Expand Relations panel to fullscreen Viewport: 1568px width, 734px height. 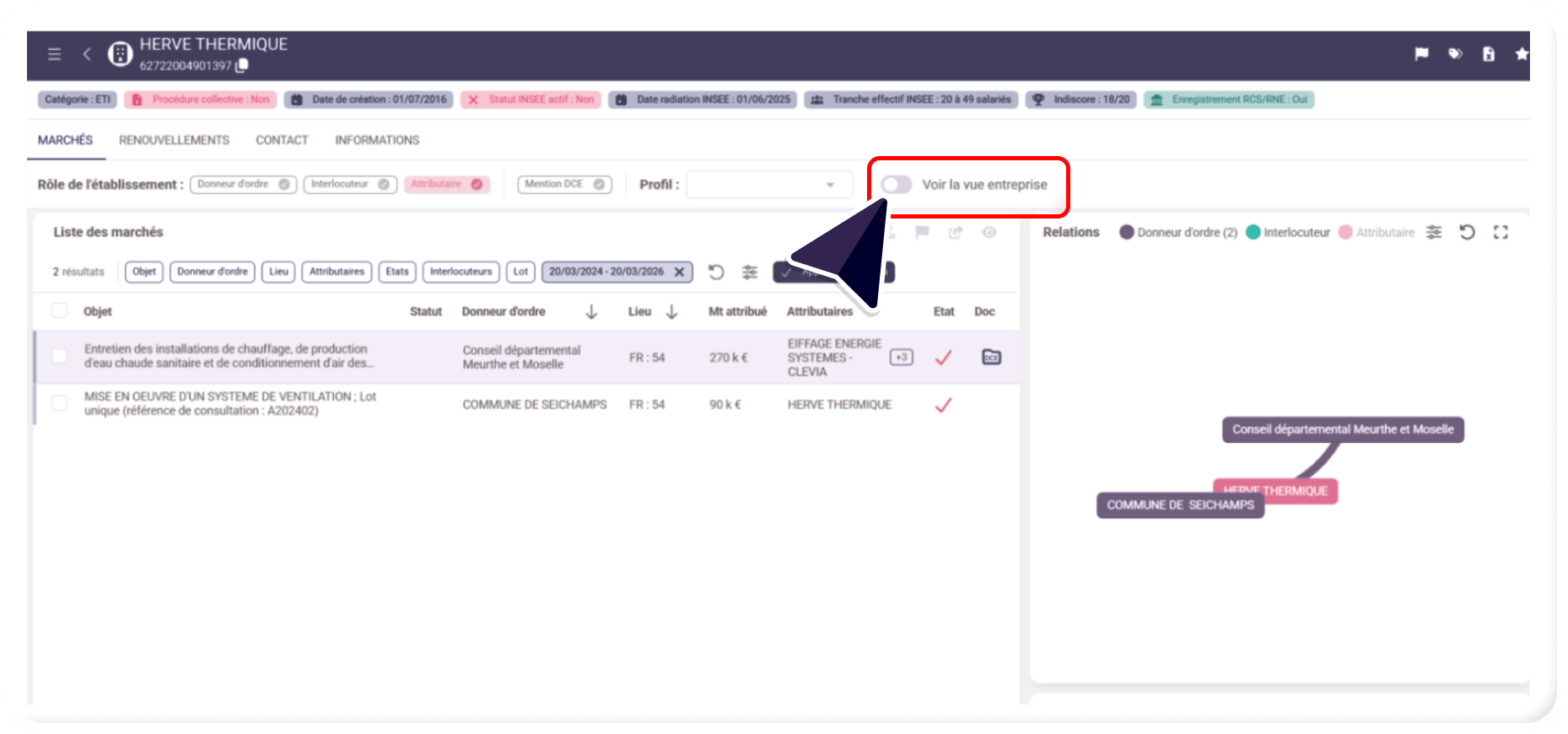[1501, 232]
